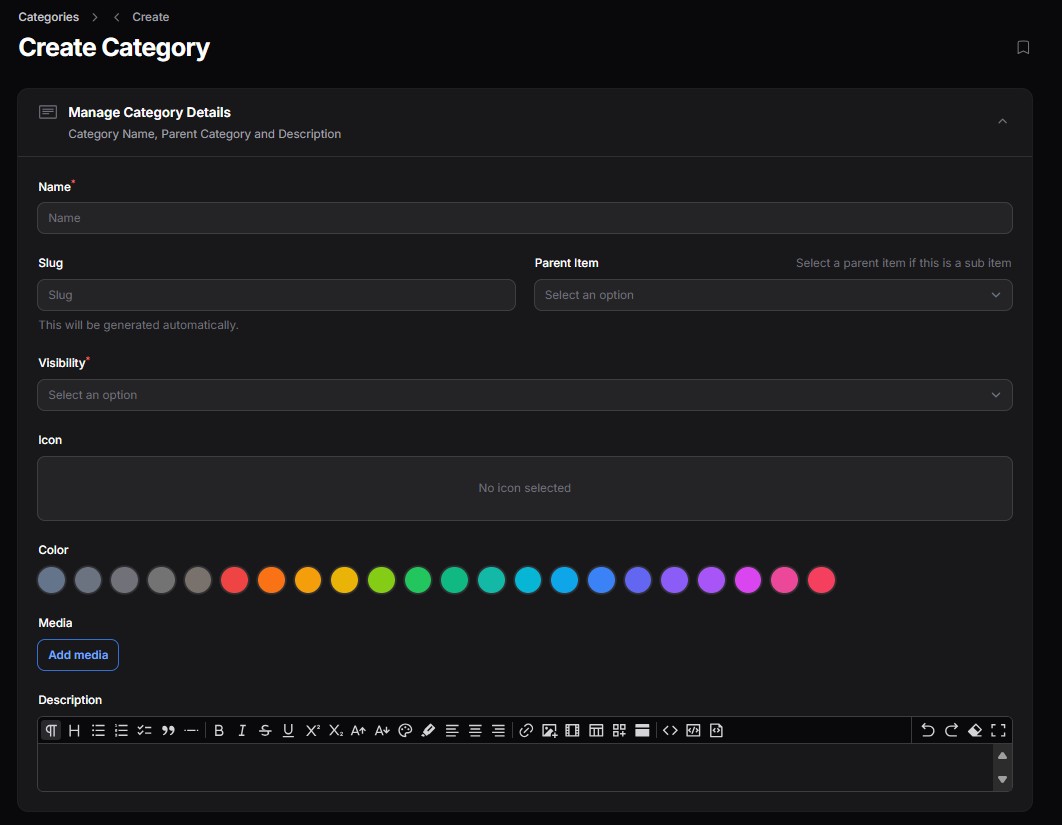Select the yellow color swatch
Screen dimensions: 1062x825
tap(344, 580)
